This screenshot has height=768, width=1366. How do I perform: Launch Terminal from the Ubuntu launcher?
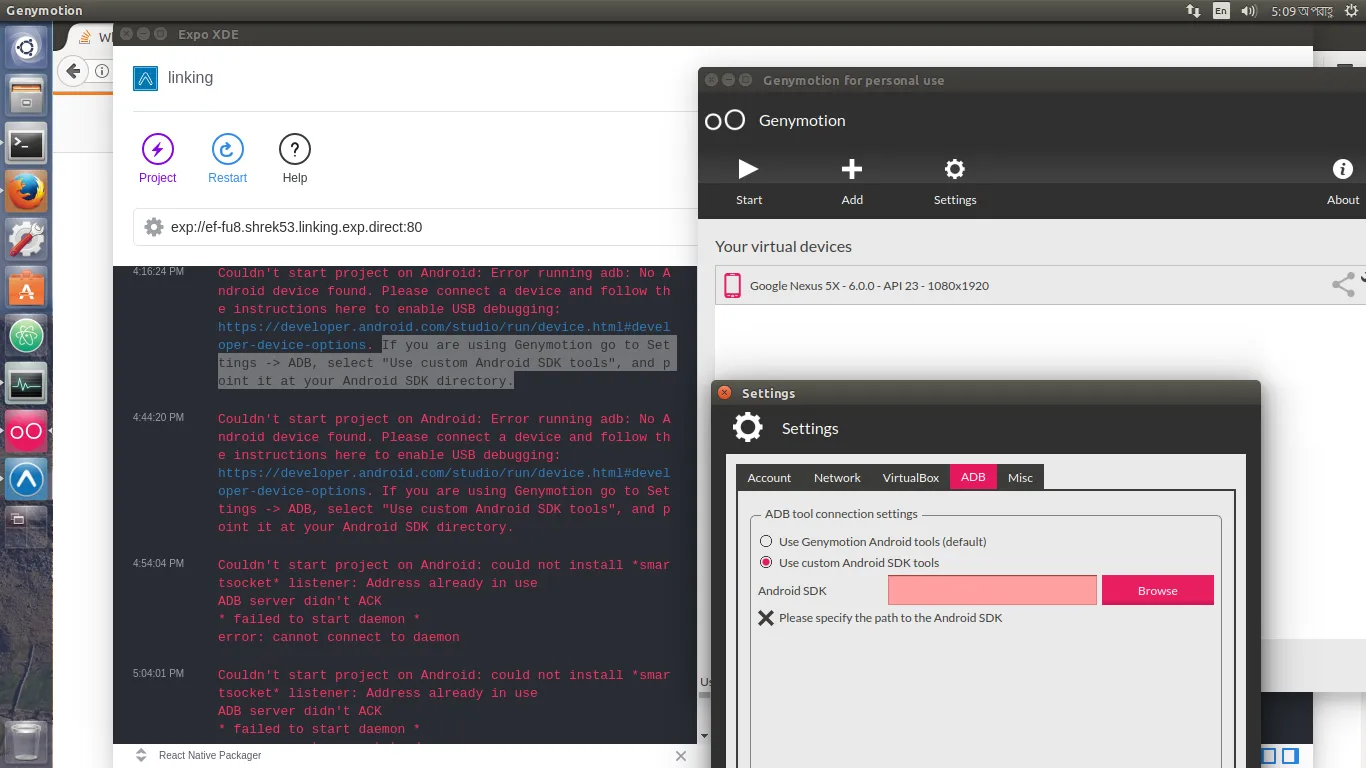(x=26, y=144)
